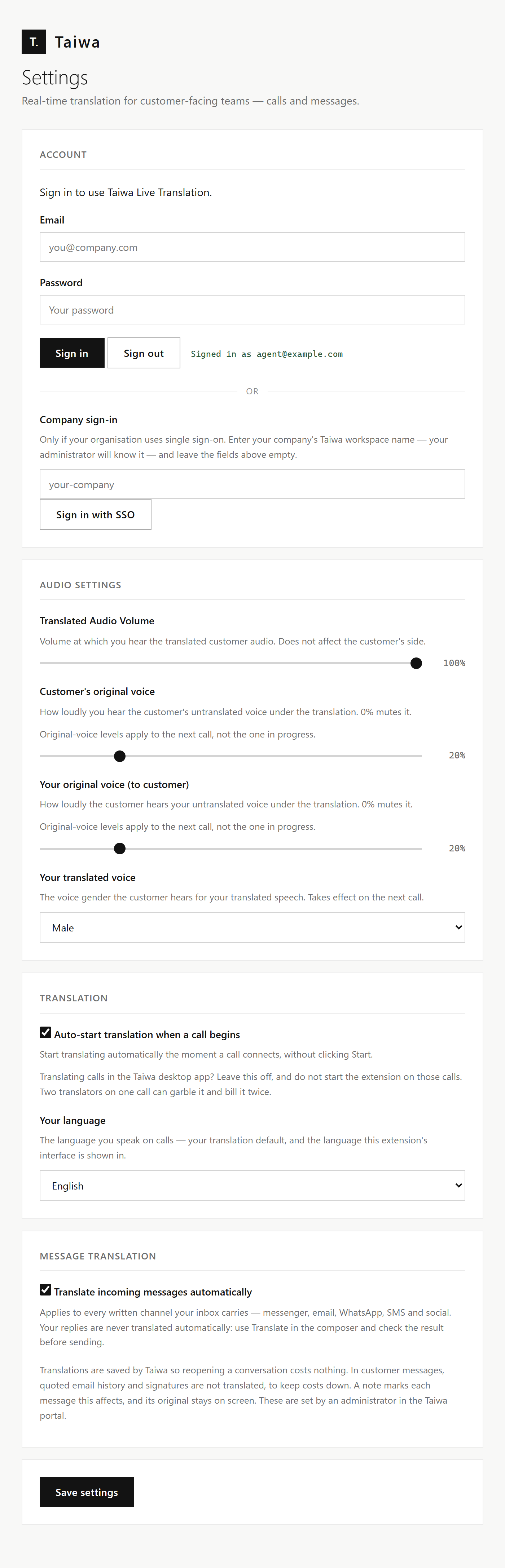Uncheck Translate incoming messages automatically
The height and width of the screenshot is (1568, 505).
[x=46, y=1290]
